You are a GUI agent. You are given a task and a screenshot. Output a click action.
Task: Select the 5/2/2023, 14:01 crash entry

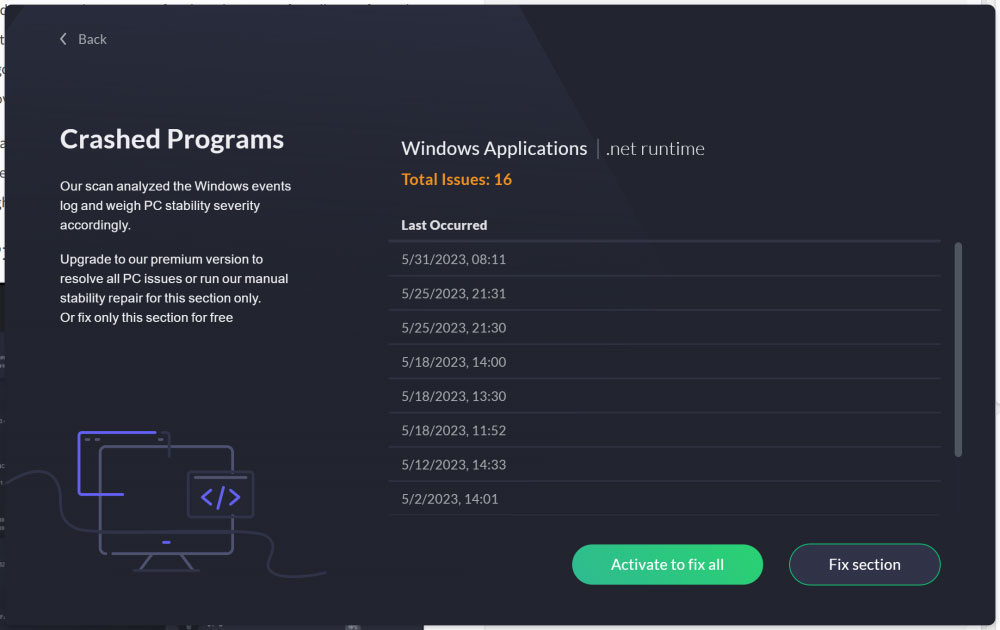[x=664, y=499]
